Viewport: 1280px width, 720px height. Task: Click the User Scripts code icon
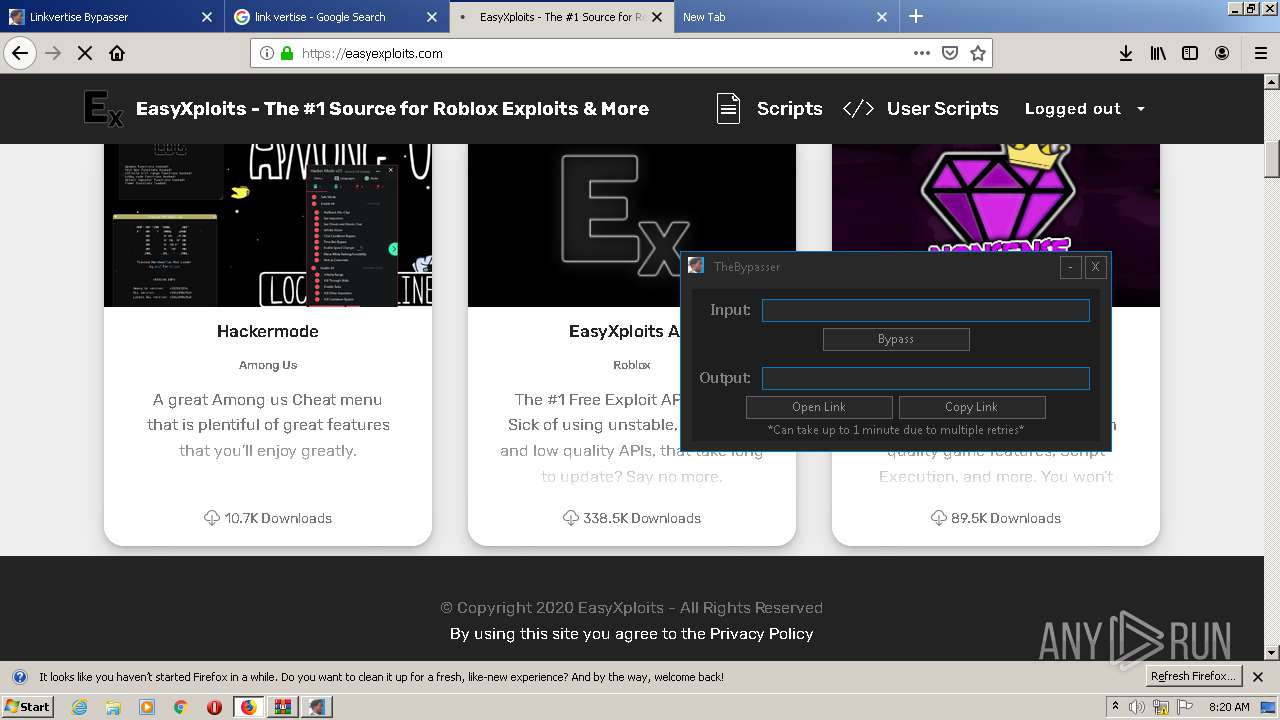[x=858, y=109]
